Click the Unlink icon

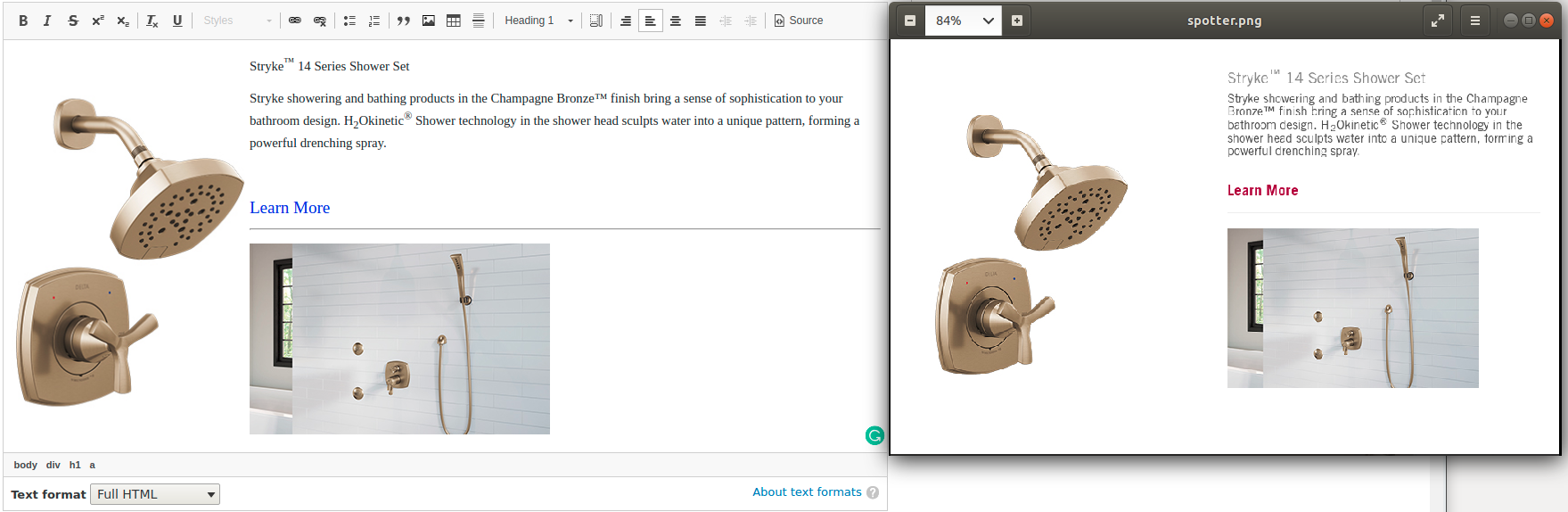320,21
